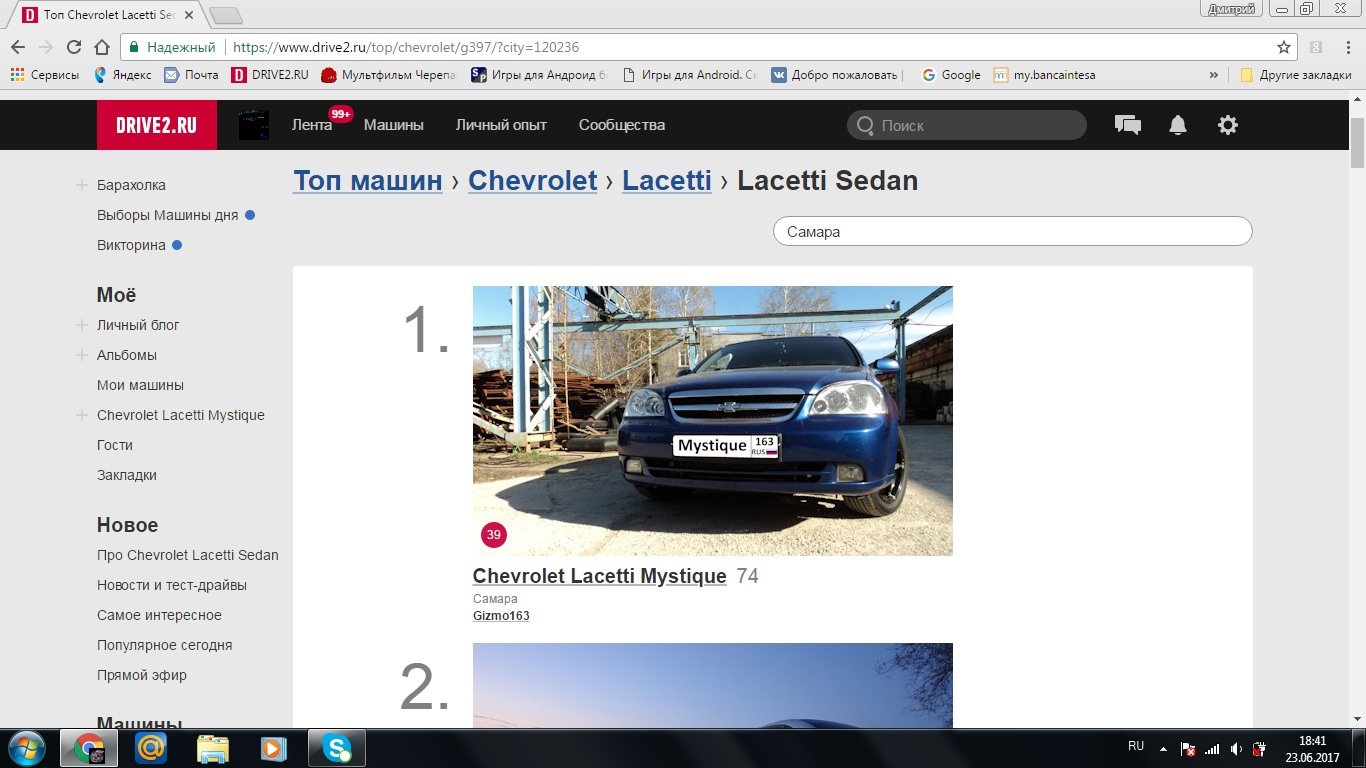Viewport: 1366px width, 768px height.
Task: Open Про Chevrolet Lacetti Sedan link
Action: (188, 555)
